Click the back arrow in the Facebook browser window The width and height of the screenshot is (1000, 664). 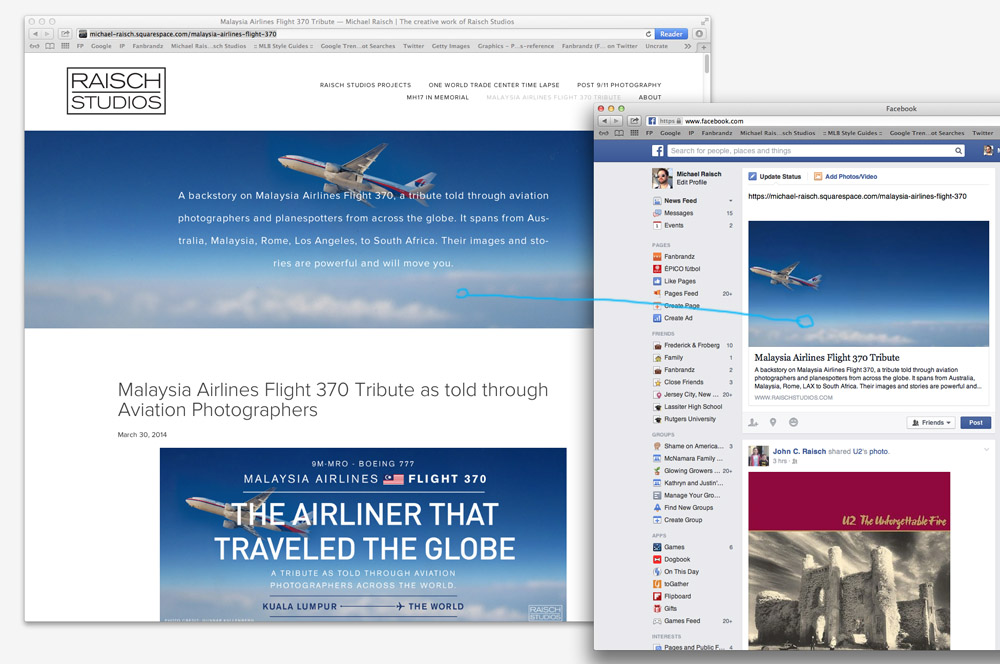click(x=605, y=121)
